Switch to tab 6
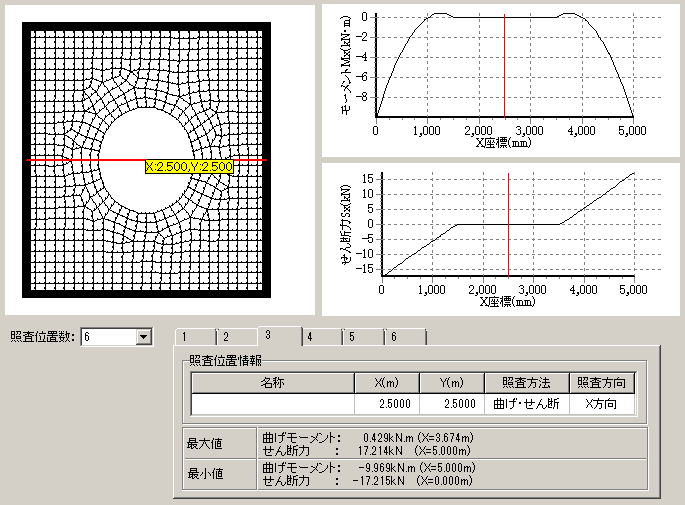Screen dimensions: 685x505 395,337
